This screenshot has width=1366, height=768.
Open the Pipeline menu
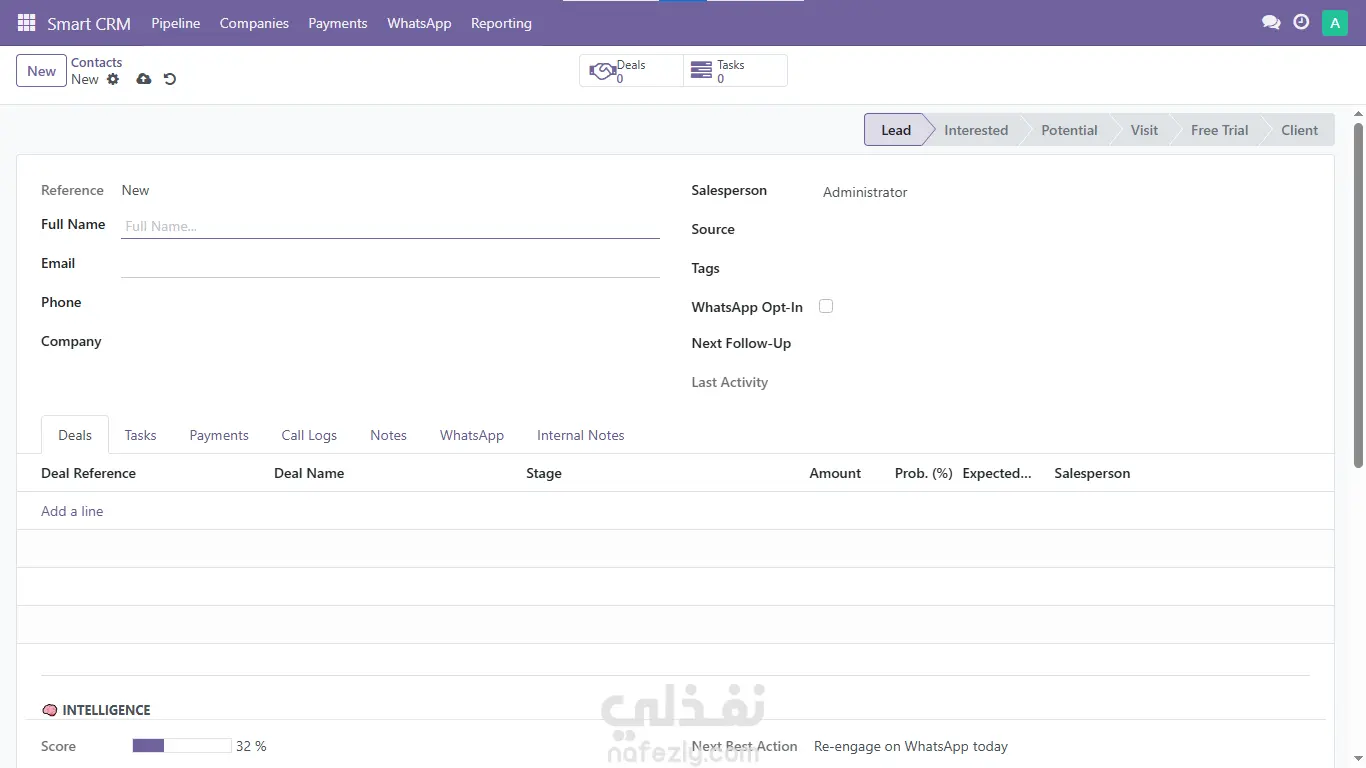click(176, 23)
